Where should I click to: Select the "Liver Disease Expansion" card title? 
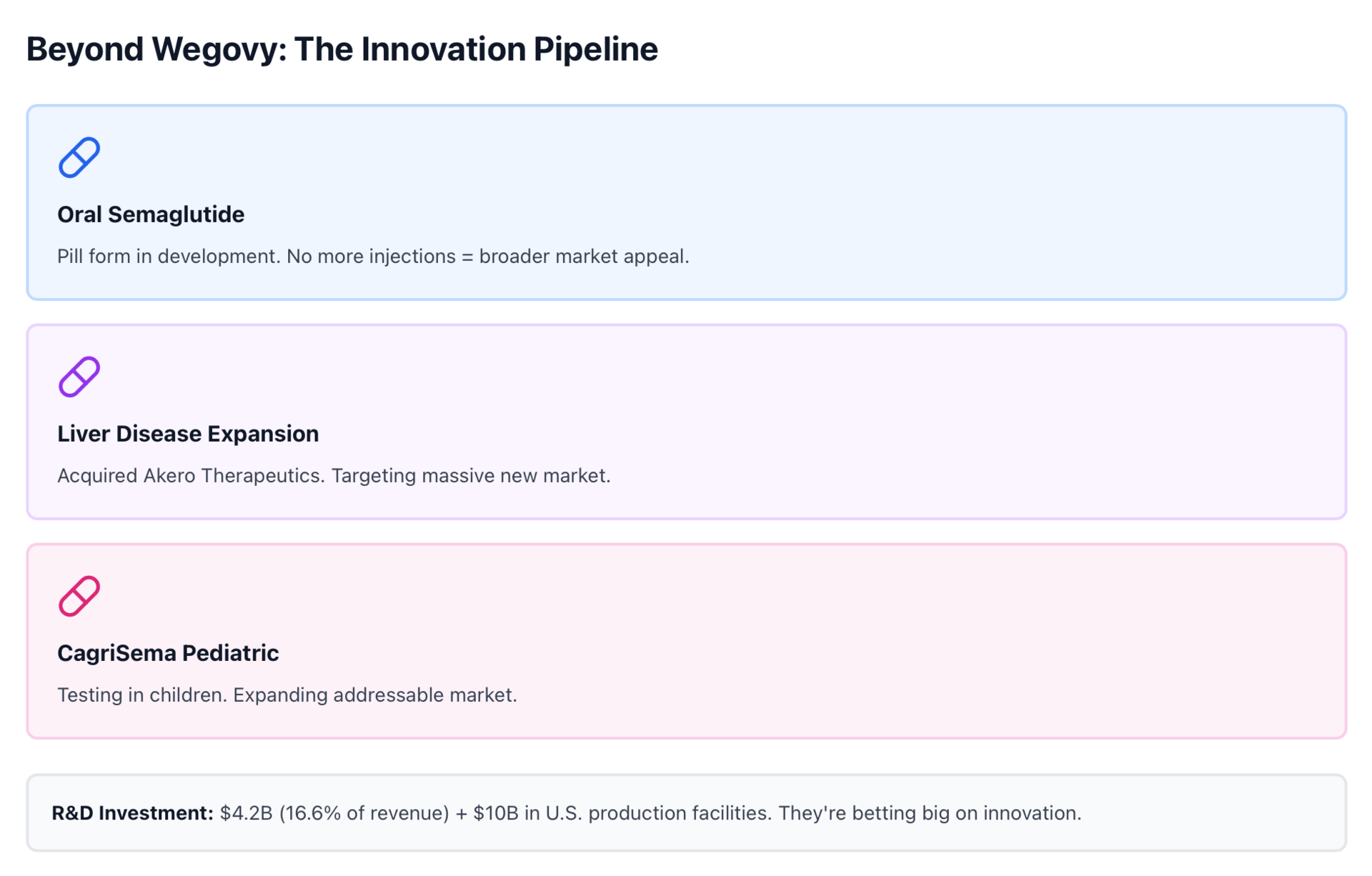point(188,434)
